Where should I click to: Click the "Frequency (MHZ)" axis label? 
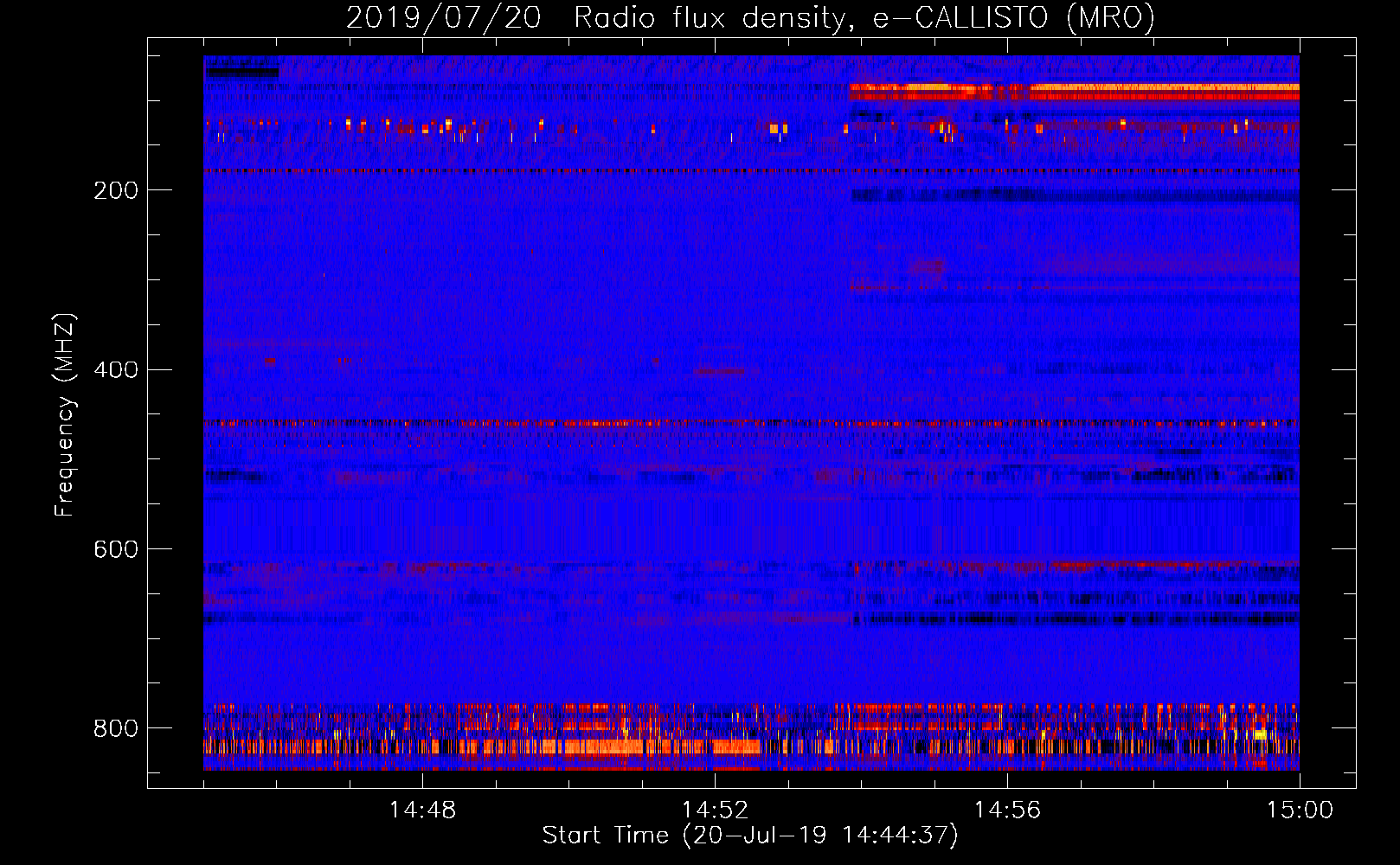(65, 414)
